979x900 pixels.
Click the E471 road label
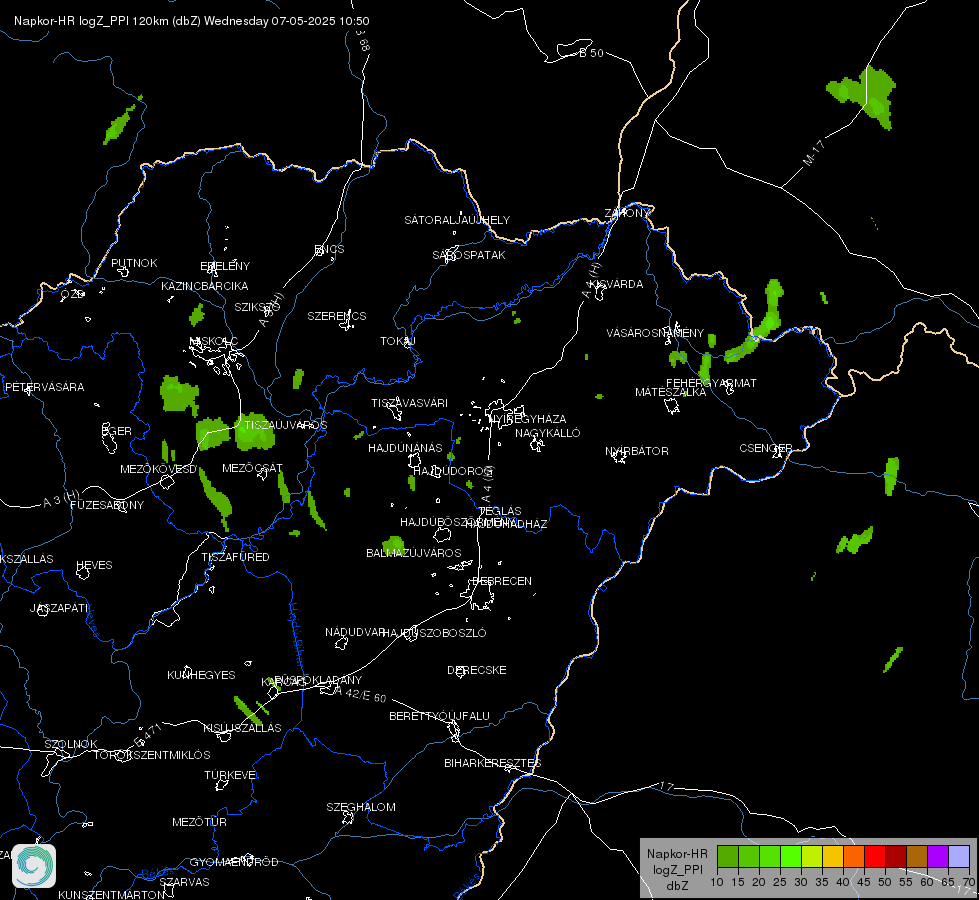[149, 734]
